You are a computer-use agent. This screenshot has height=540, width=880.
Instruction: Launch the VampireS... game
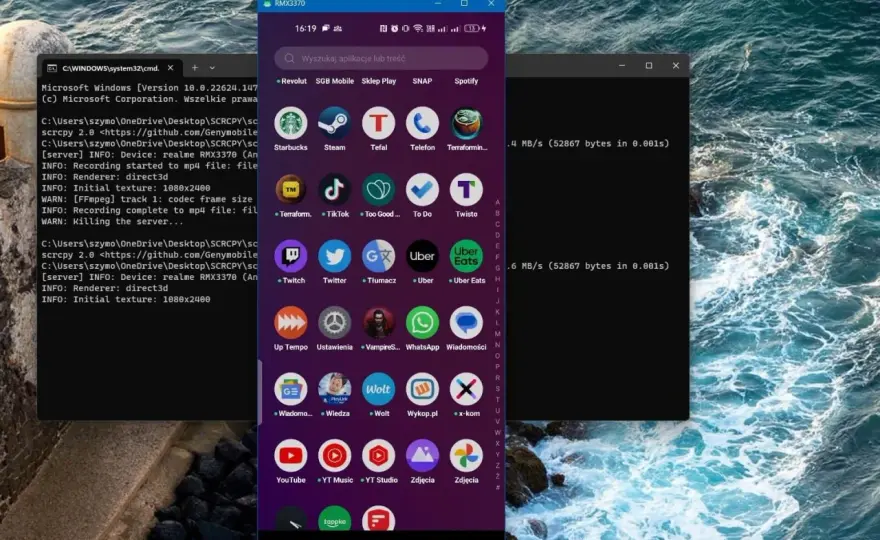[x=378, y=323]
